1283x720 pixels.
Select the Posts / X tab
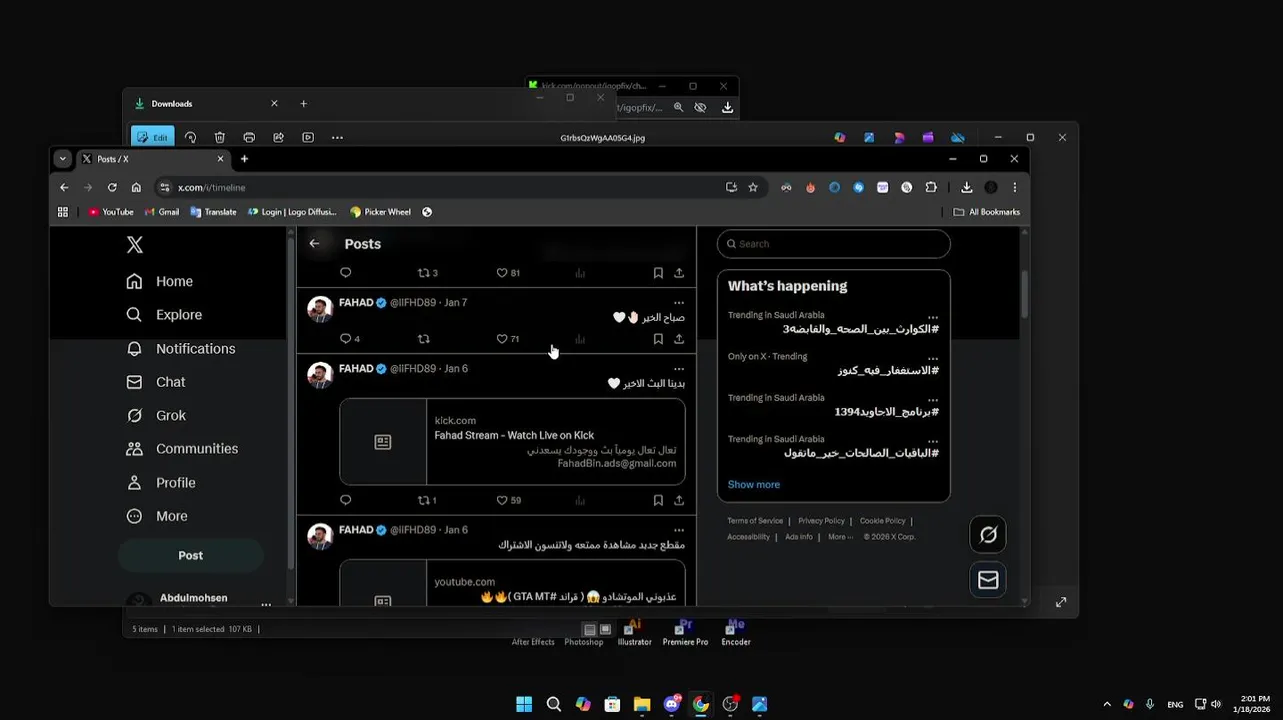152,159
